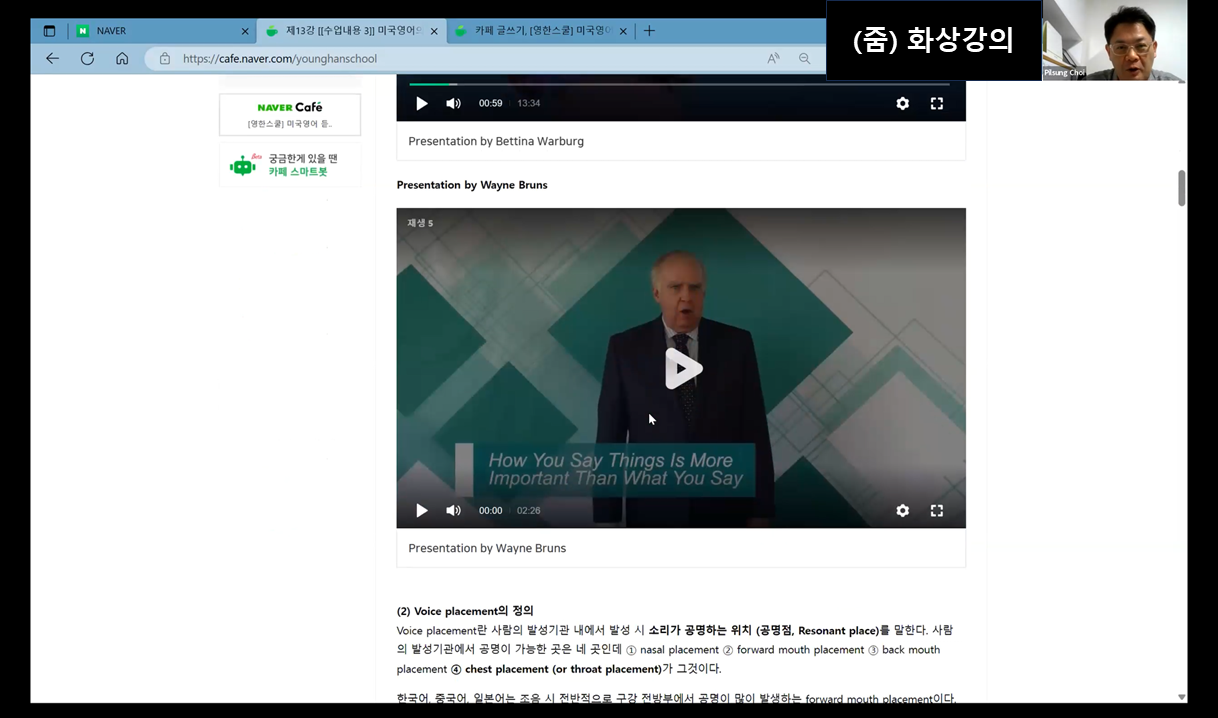This screenshot has height=718, width=1218.
Task: Turn on Read aloud icon
Action: tap(773, 59)
